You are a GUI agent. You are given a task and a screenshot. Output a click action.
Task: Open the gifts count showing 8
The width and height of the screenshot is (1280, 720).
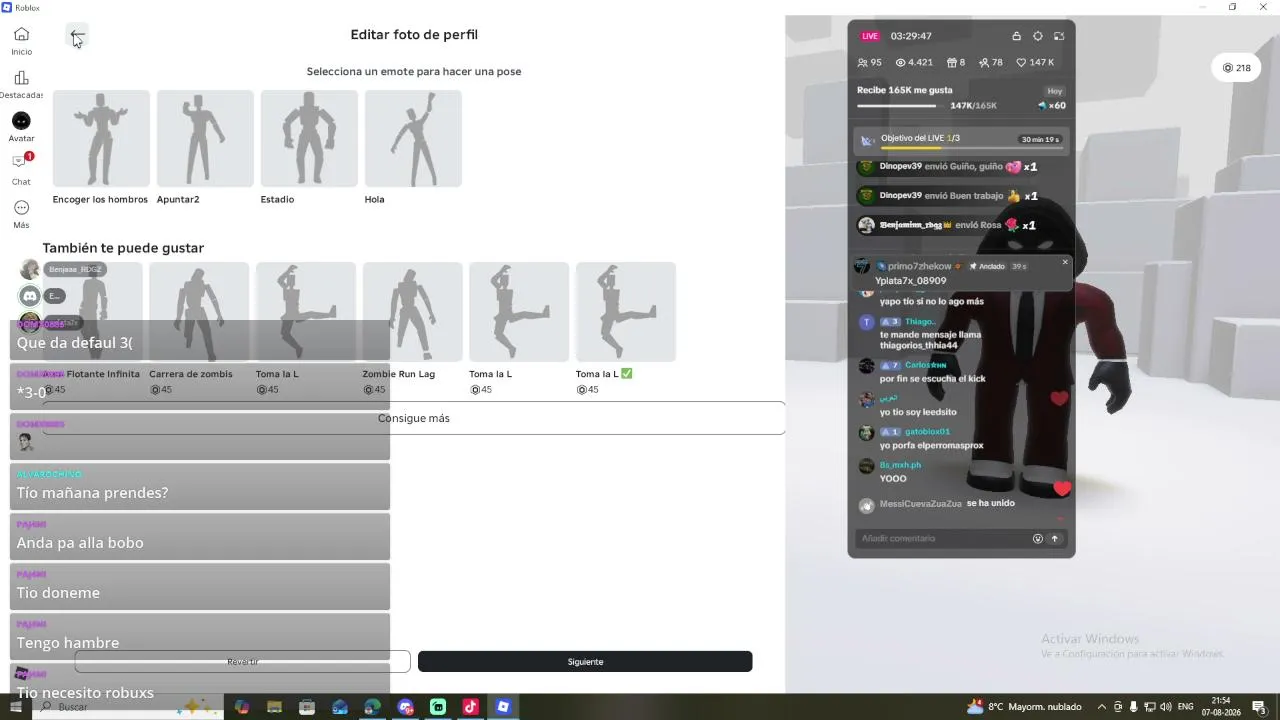click(956, 62)
